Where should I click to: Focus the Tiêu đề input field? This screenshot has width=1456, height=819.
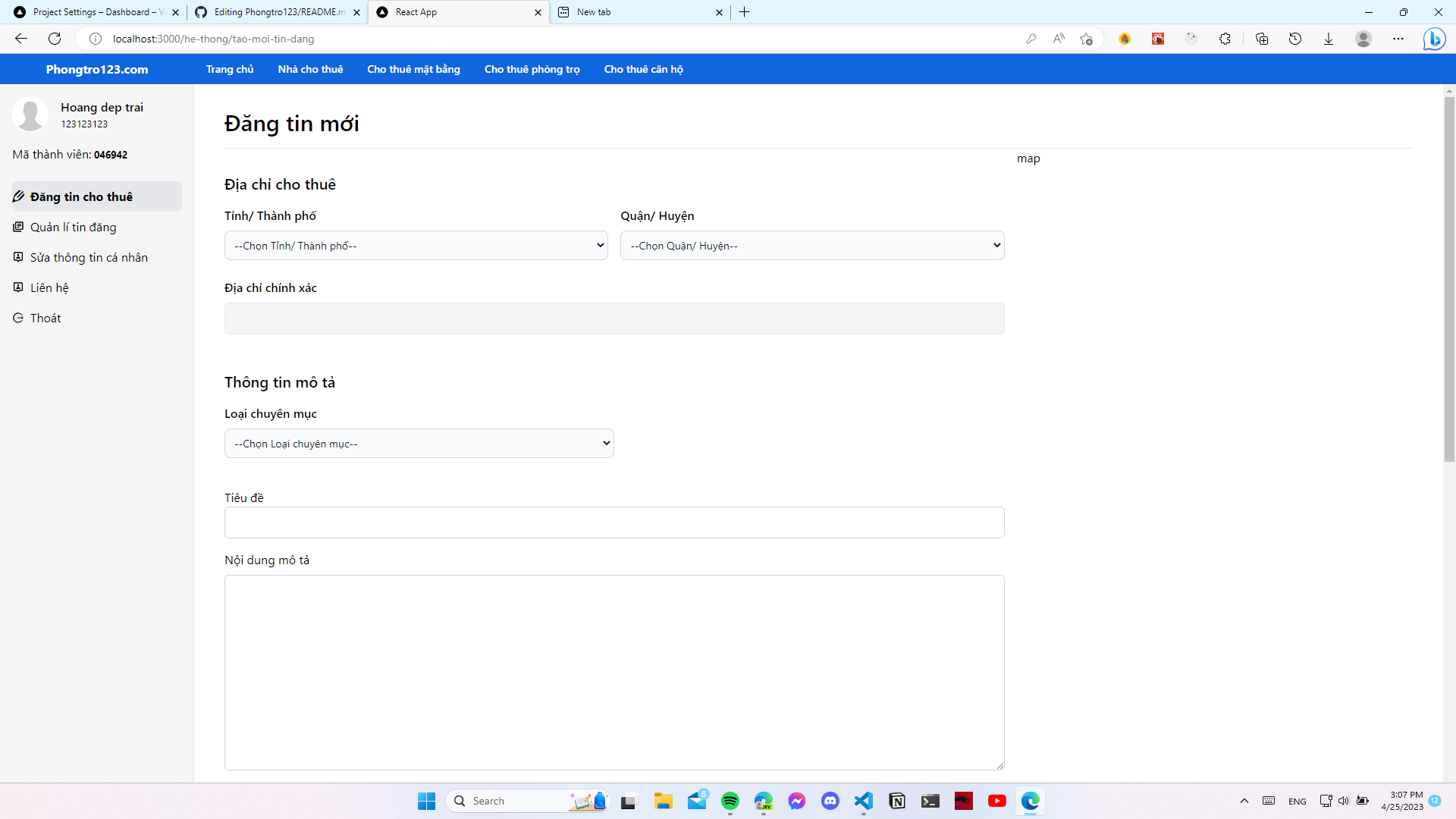pyautogui.click(x=614, y=522)
